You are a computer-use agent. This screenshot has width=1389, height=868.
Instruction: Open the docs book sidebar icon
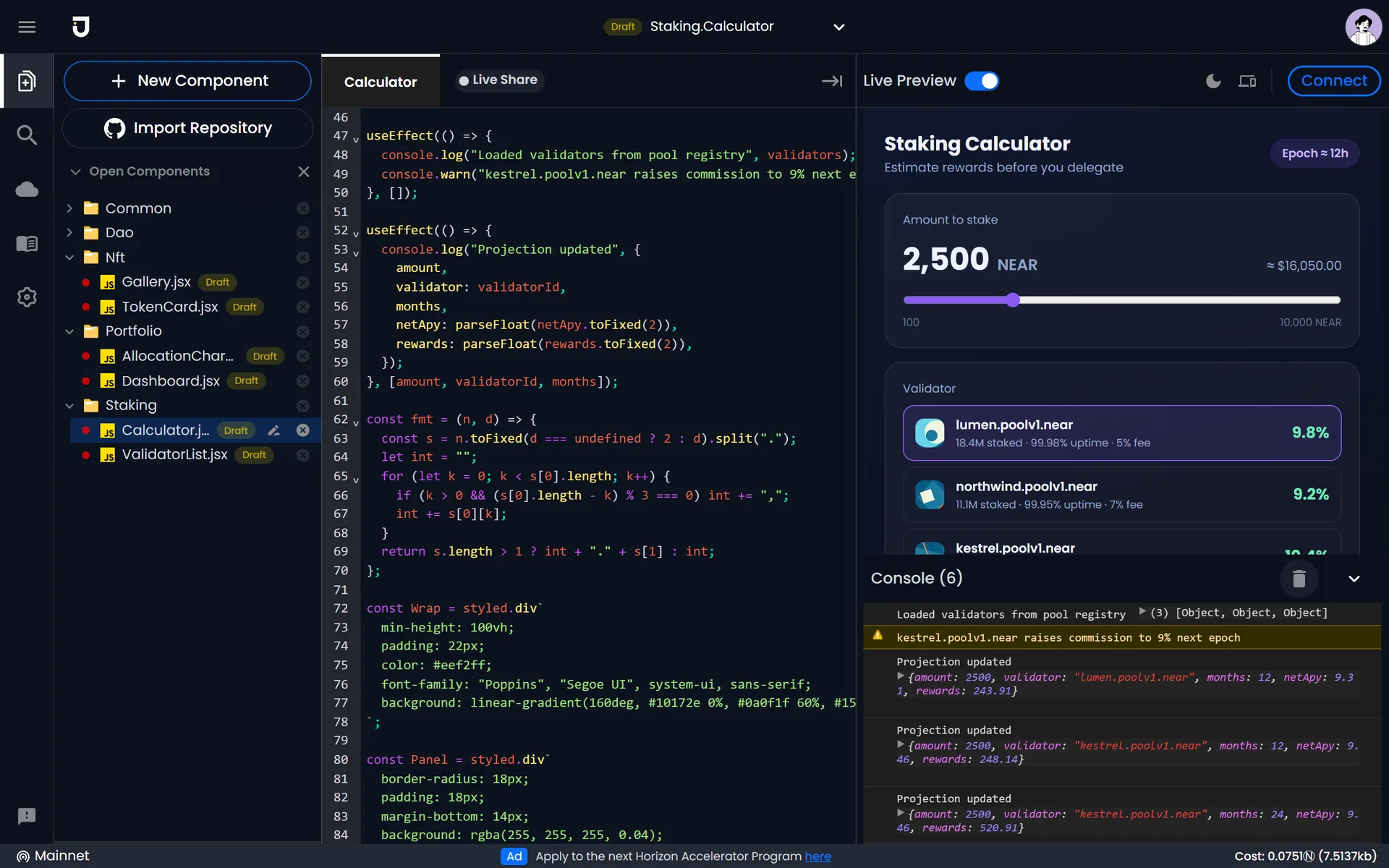click(27, 243)
